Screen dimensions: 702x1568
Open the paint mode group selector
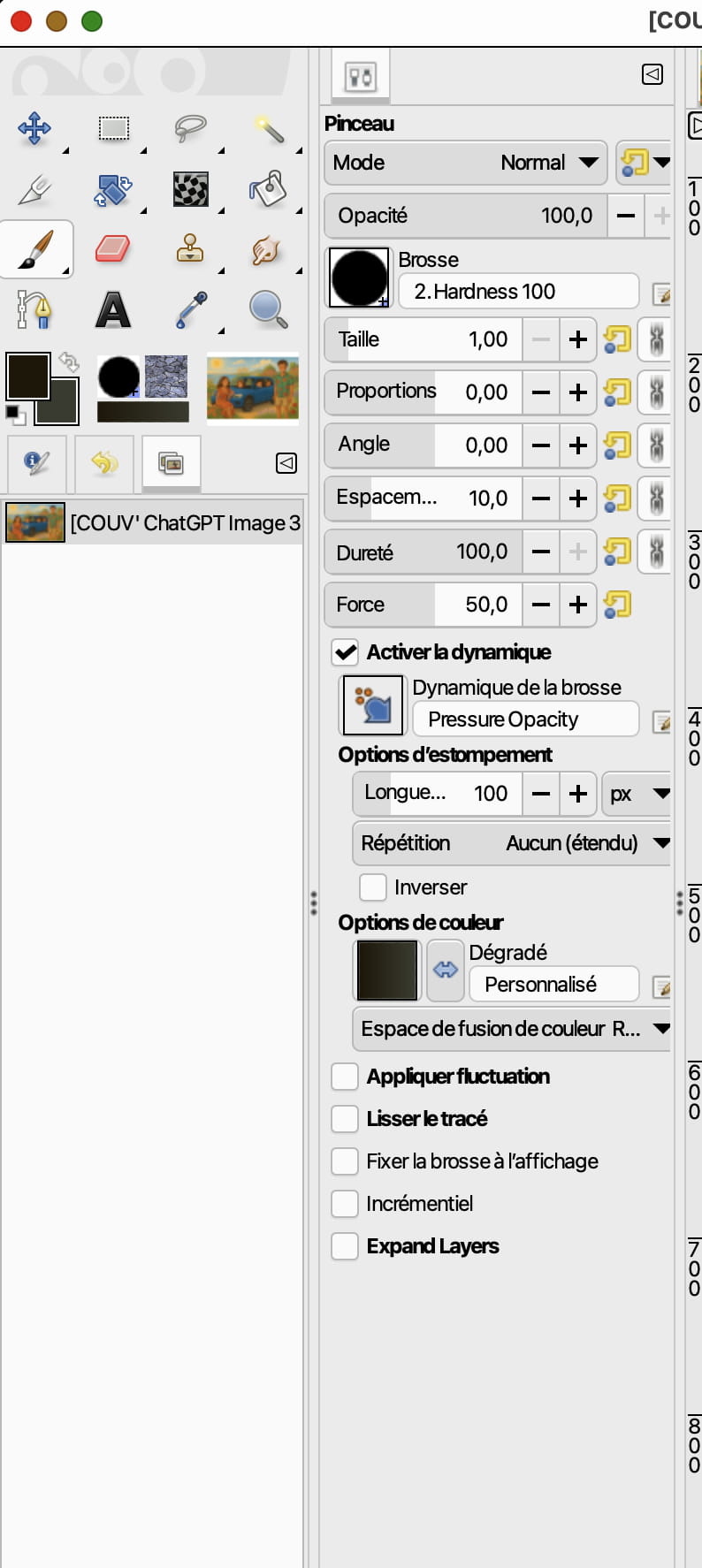[x=644, y=163]
